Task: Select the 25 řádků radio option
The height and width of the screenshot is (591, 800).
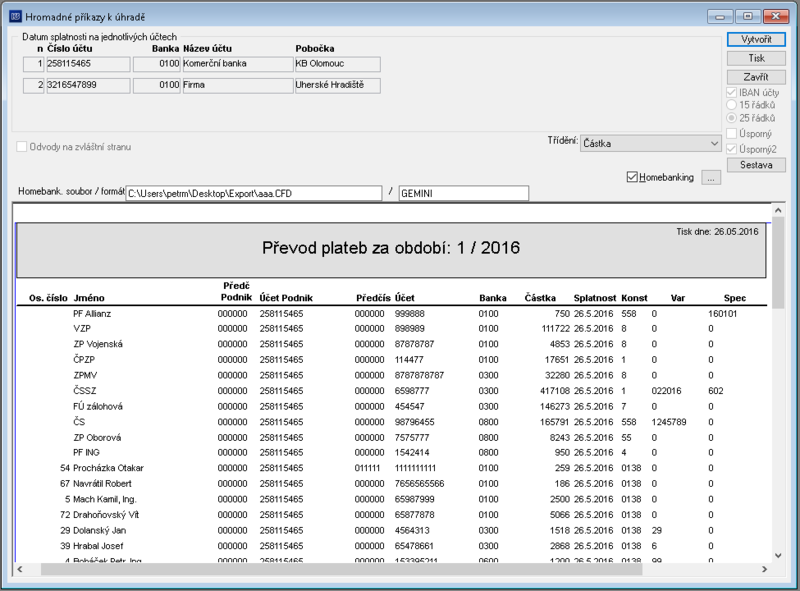Action: 732,118
